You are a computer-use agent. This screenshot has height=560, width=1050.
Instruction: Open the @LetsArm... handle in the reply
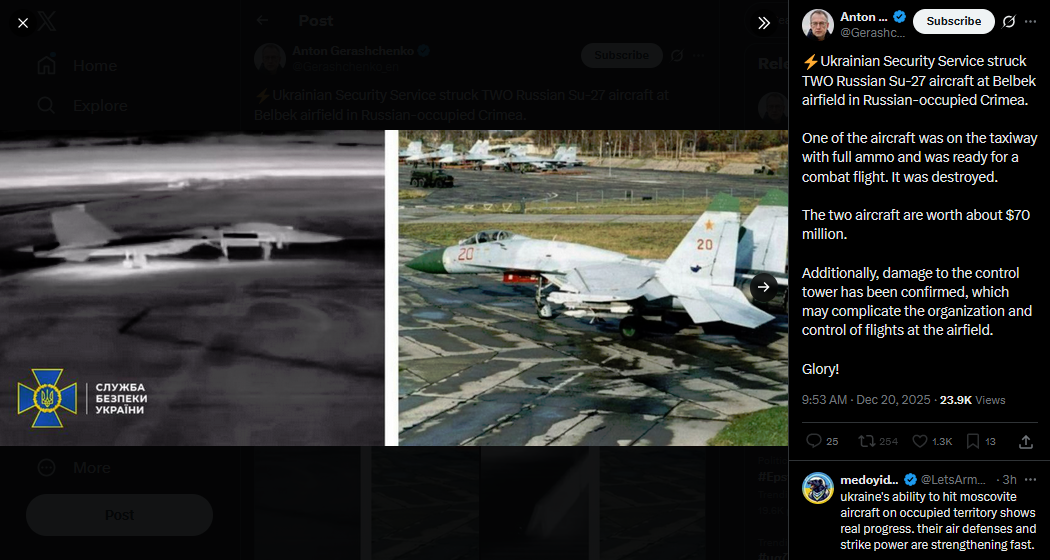[x=953, y=480]
